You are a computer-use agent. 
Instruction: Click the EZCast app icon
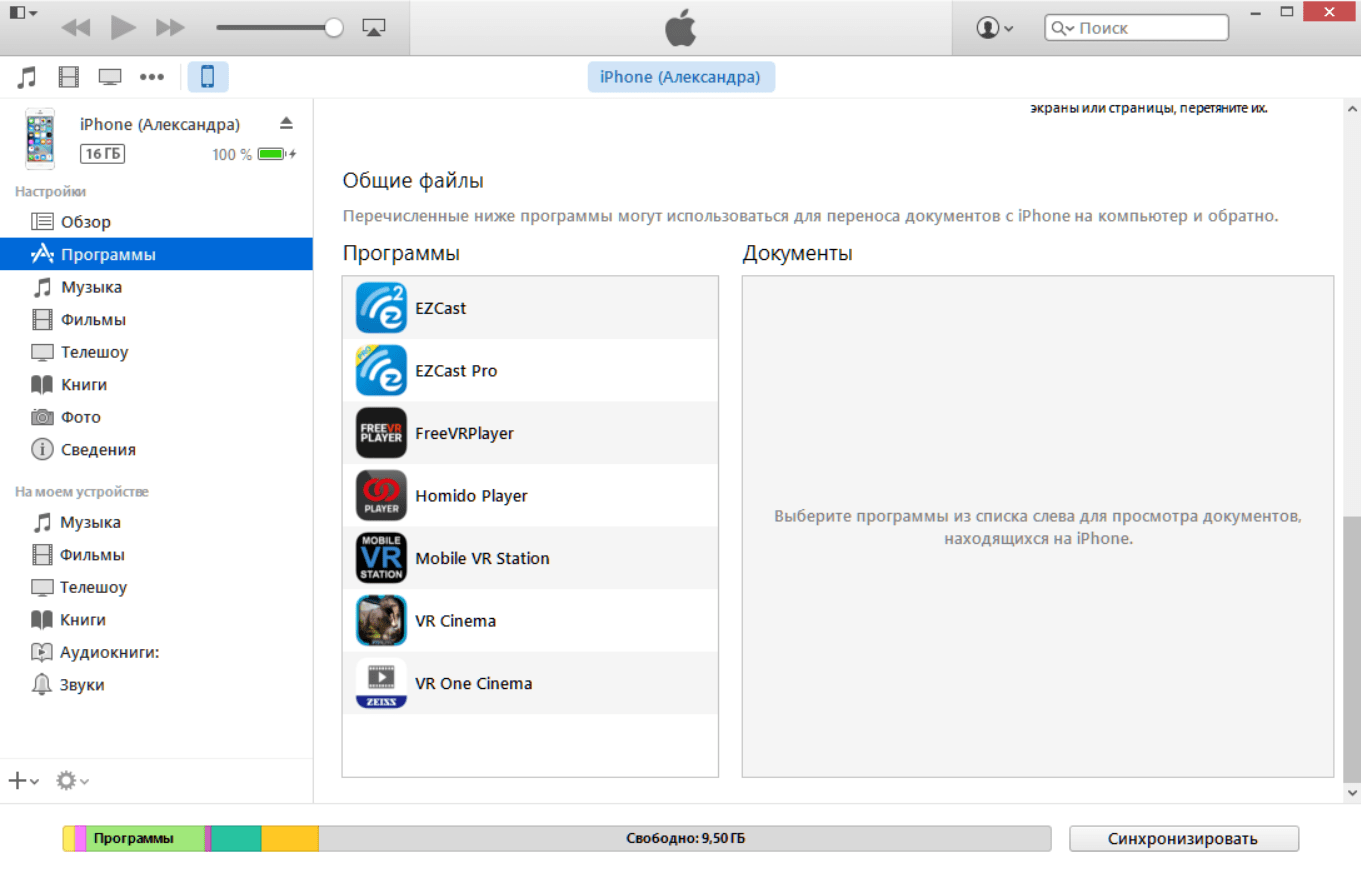pyautogui.click(x=381, y=308)
